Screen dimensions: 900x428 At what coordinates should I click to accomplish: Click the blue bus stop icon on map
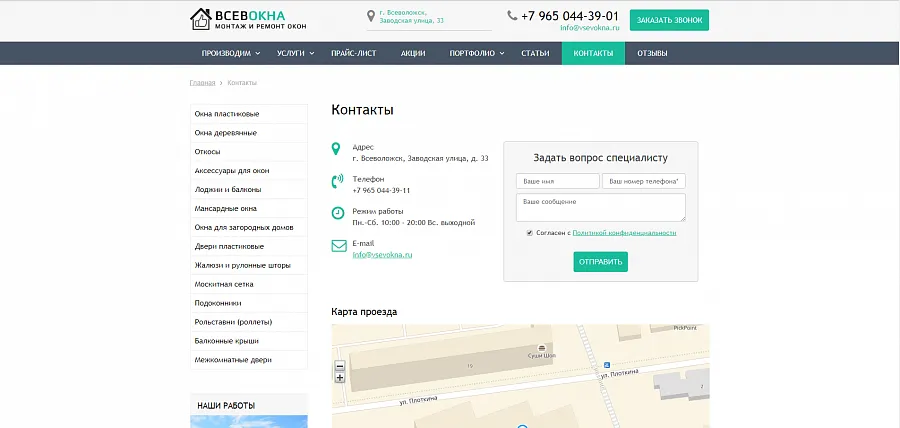607,365
